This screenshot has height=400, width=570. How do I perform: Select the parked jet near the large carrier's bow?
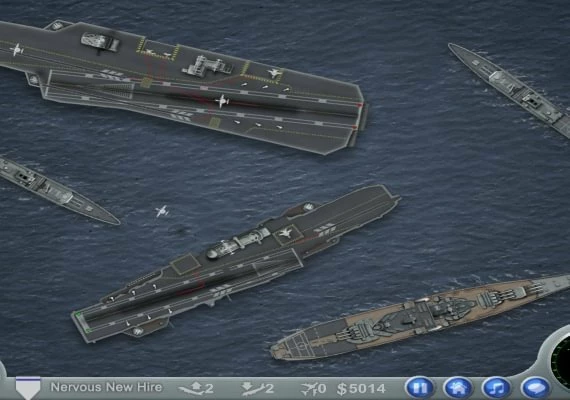tap(275, 74)
